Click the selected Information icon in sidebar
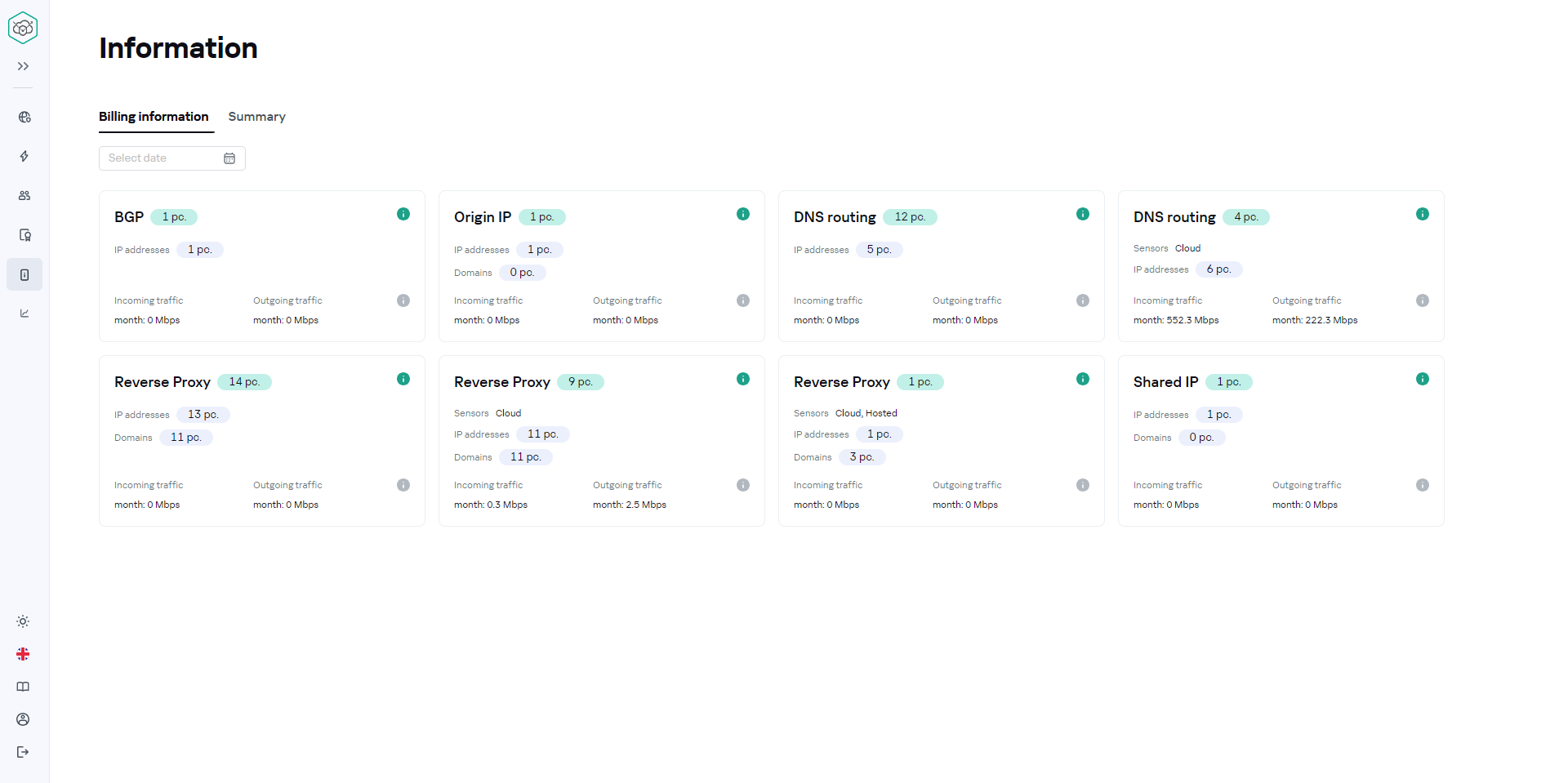Screen dimensions: 1568x783 [24, 275]
